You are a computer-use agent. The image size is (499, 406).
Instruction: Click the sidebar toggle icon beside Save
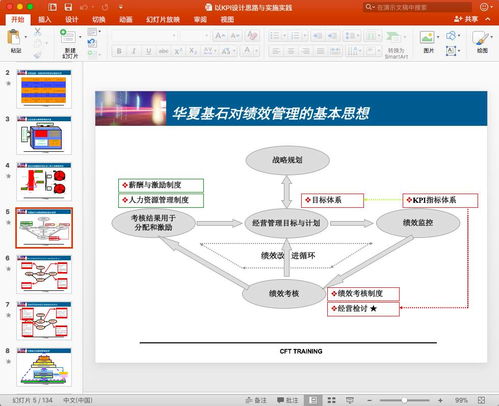tap(52, 7)
